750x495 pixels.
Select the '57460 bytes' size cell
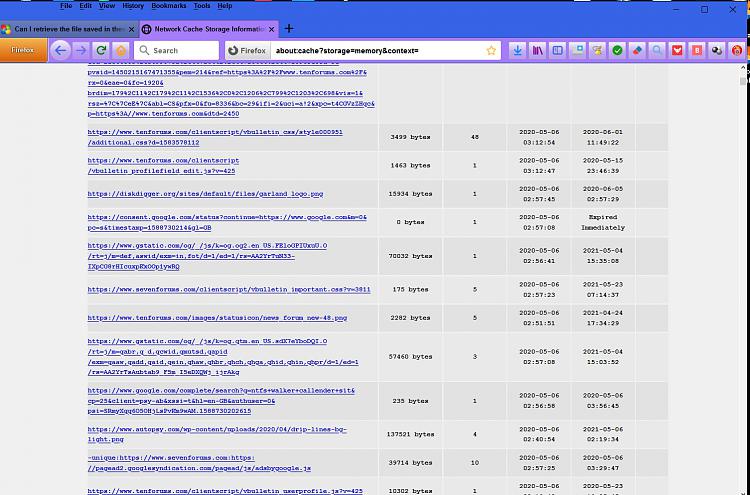click(x=410, y=357)
